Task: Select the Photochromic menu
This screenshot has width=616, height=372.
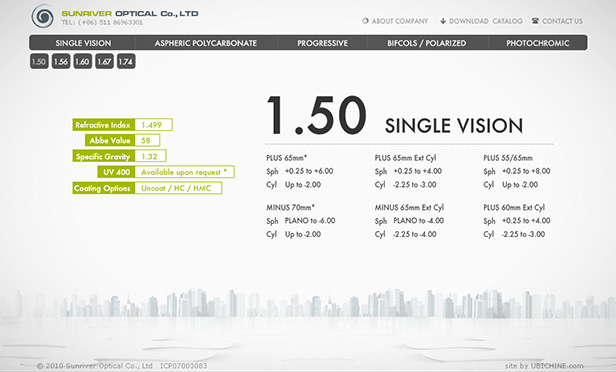Action: click(x=537, y=43)
